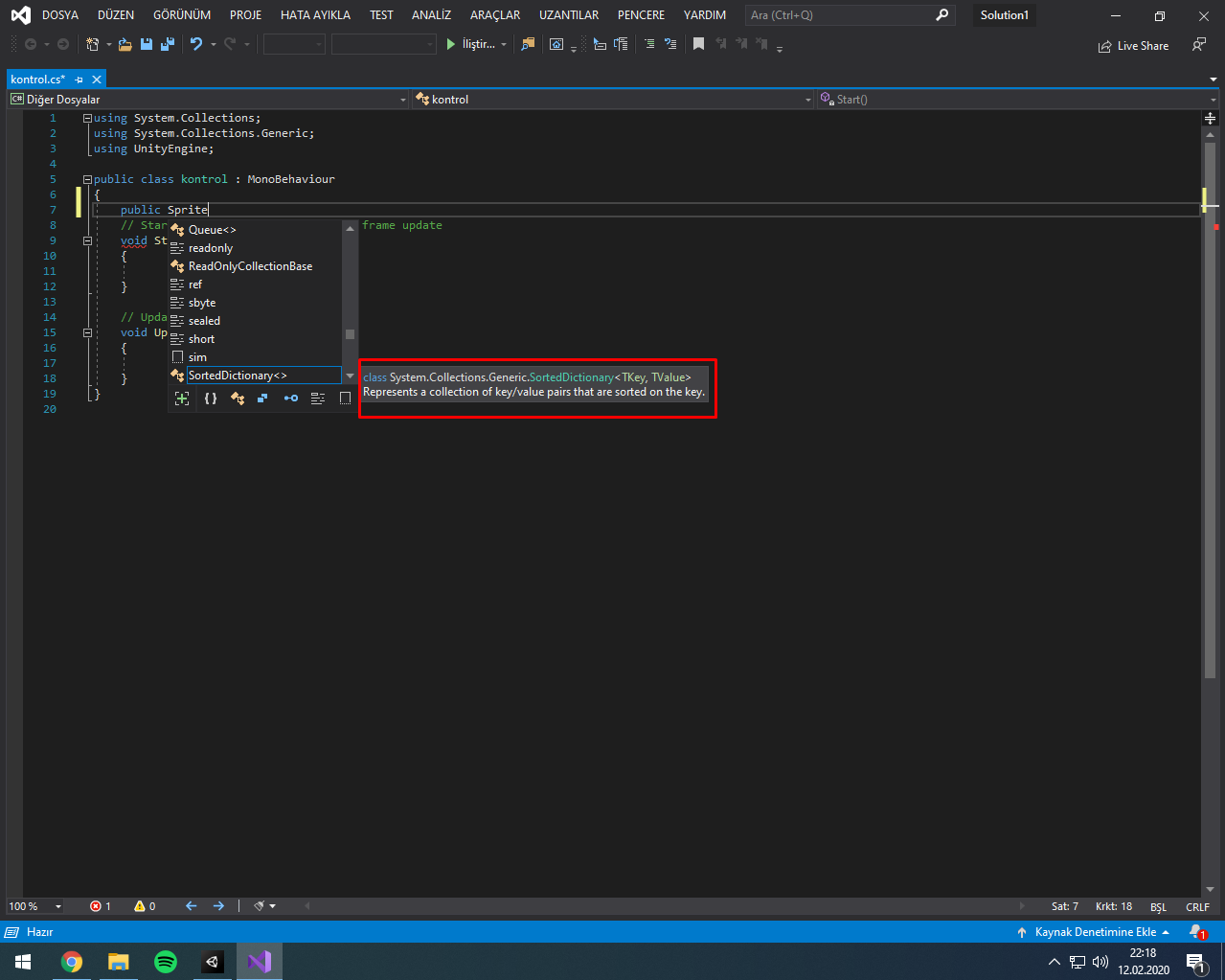Open the Start() member navigation dropdown

click(x=1016, y=100)
